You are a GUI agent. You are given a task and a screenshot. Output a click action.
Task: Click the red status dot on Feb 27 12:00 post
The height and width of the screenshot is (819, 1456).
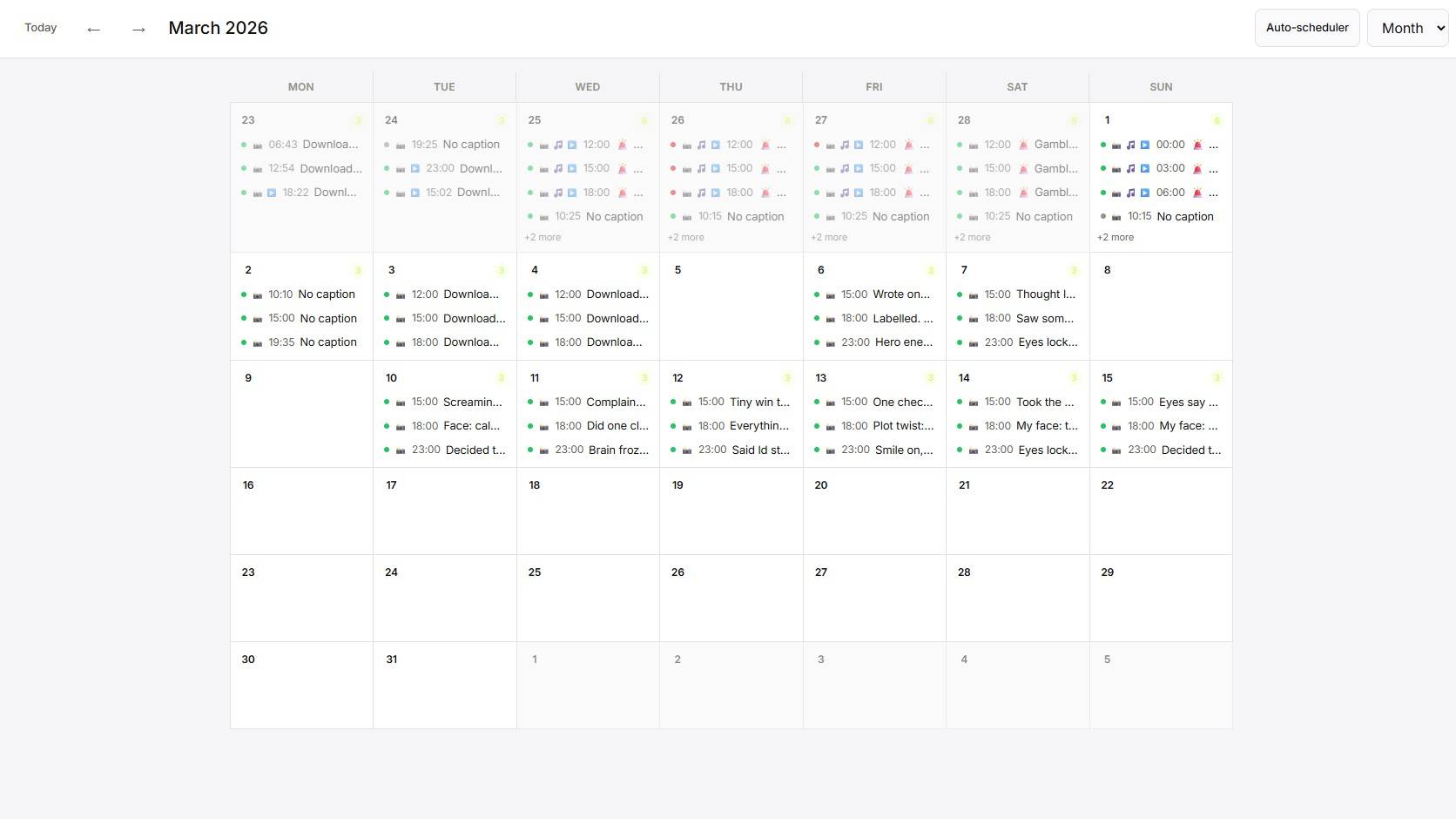(816, 145)
